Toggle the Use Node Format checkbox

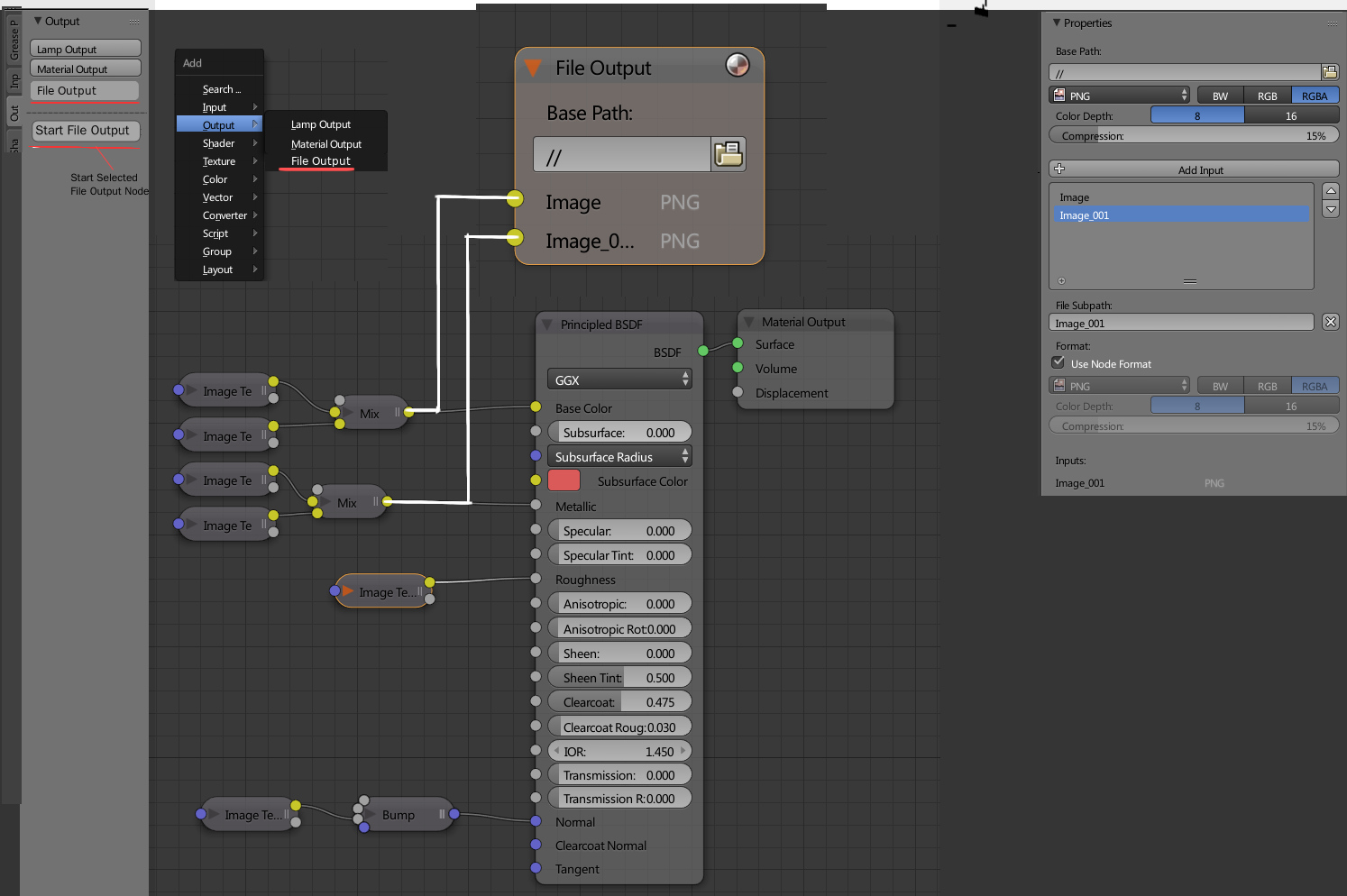tap(1058, 362)
